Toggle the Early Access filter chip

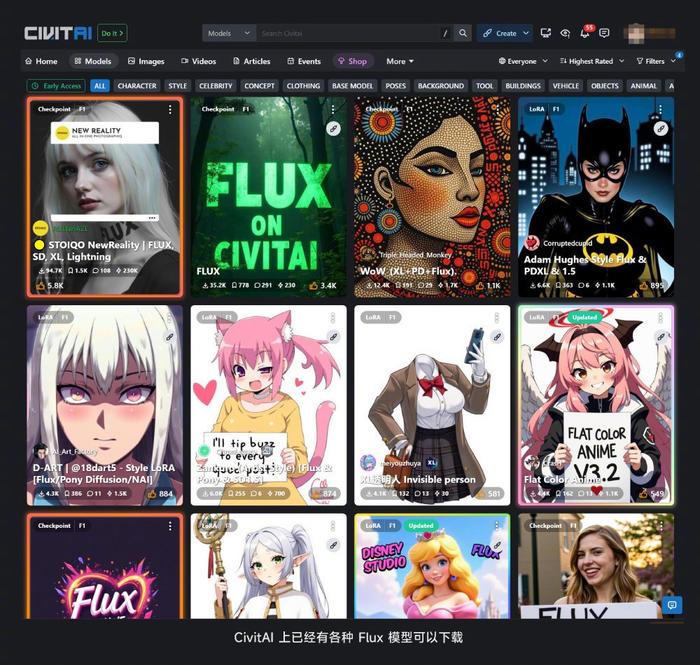tap(57, 86)
